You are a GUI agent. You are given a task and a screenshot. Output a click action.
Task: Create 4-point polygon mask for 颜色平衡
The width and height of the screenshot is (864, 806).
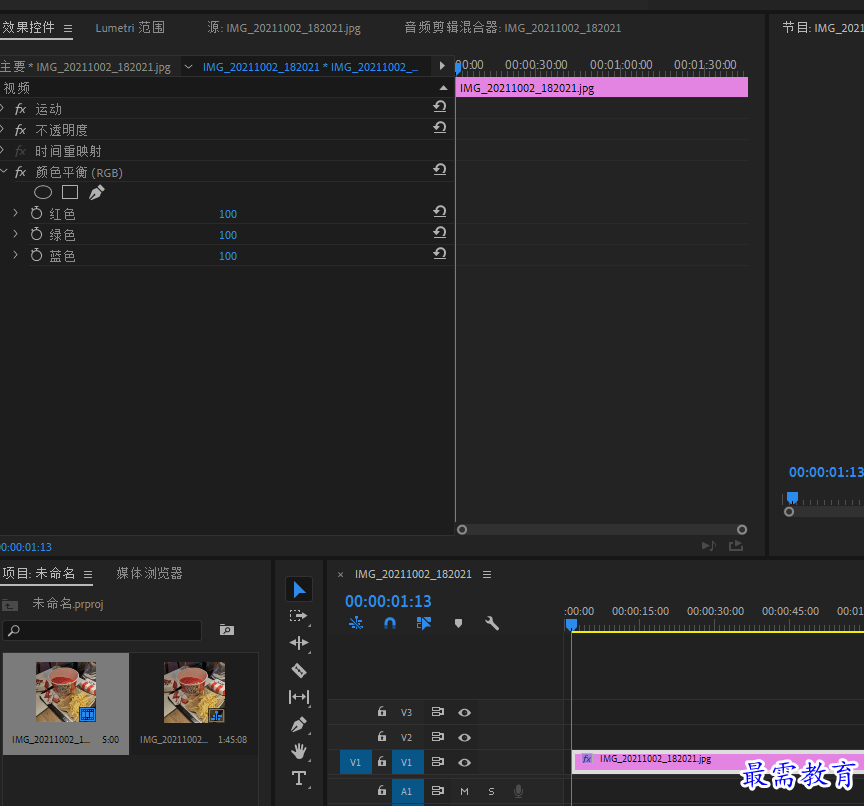click(x=70, y=192)
